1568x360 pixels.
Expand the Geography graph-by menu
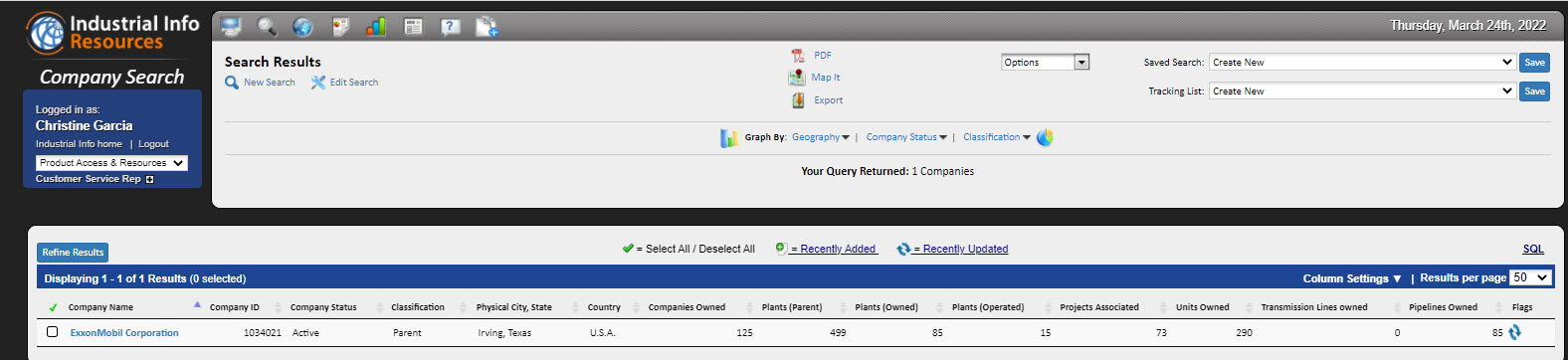click(x=821, y=137)
